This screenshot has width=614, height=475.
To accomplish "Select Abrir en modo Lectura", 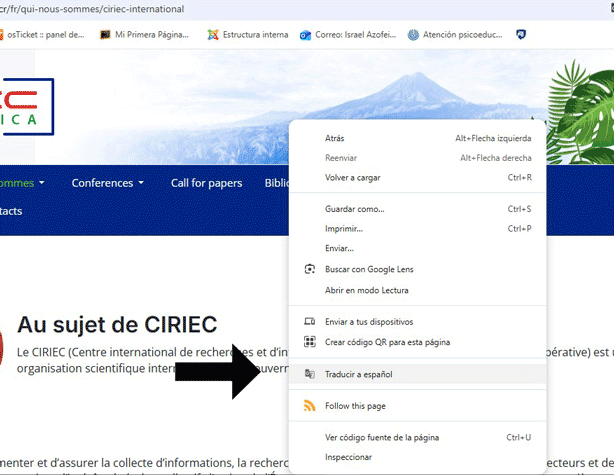I will tap(366, 290).
